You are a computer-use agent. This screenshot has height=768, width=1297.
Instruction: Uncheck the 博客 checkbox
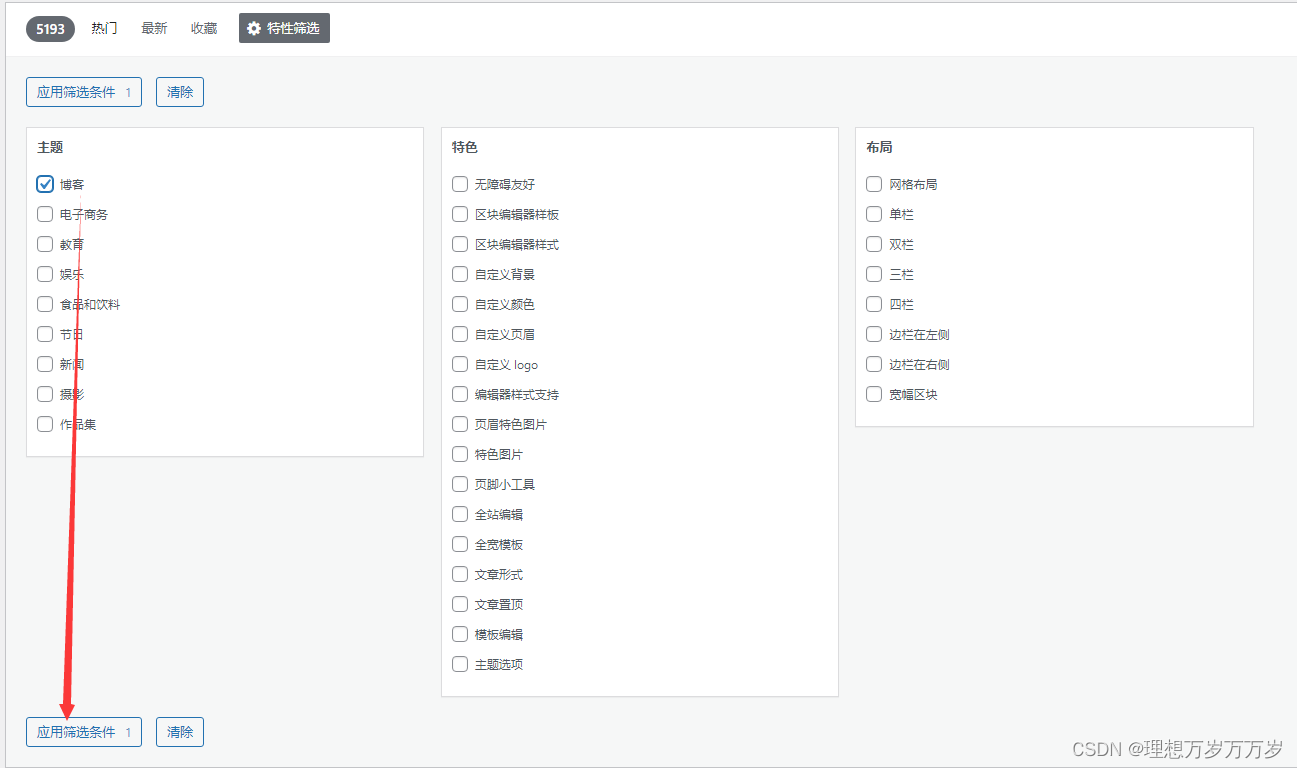click(45, 184)
